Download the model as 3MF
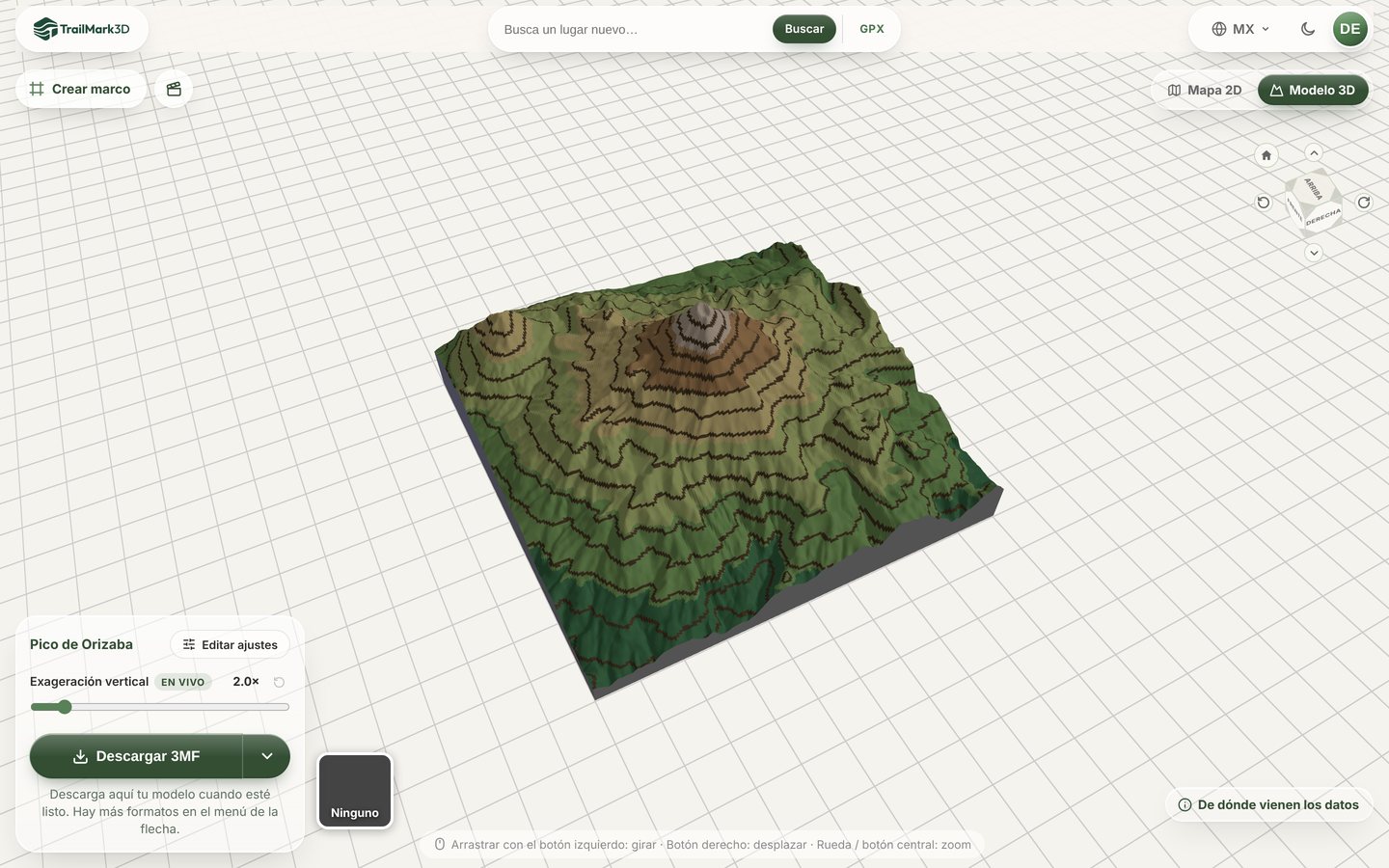Viewport: 1389px width, 868px height. point(136,756)
